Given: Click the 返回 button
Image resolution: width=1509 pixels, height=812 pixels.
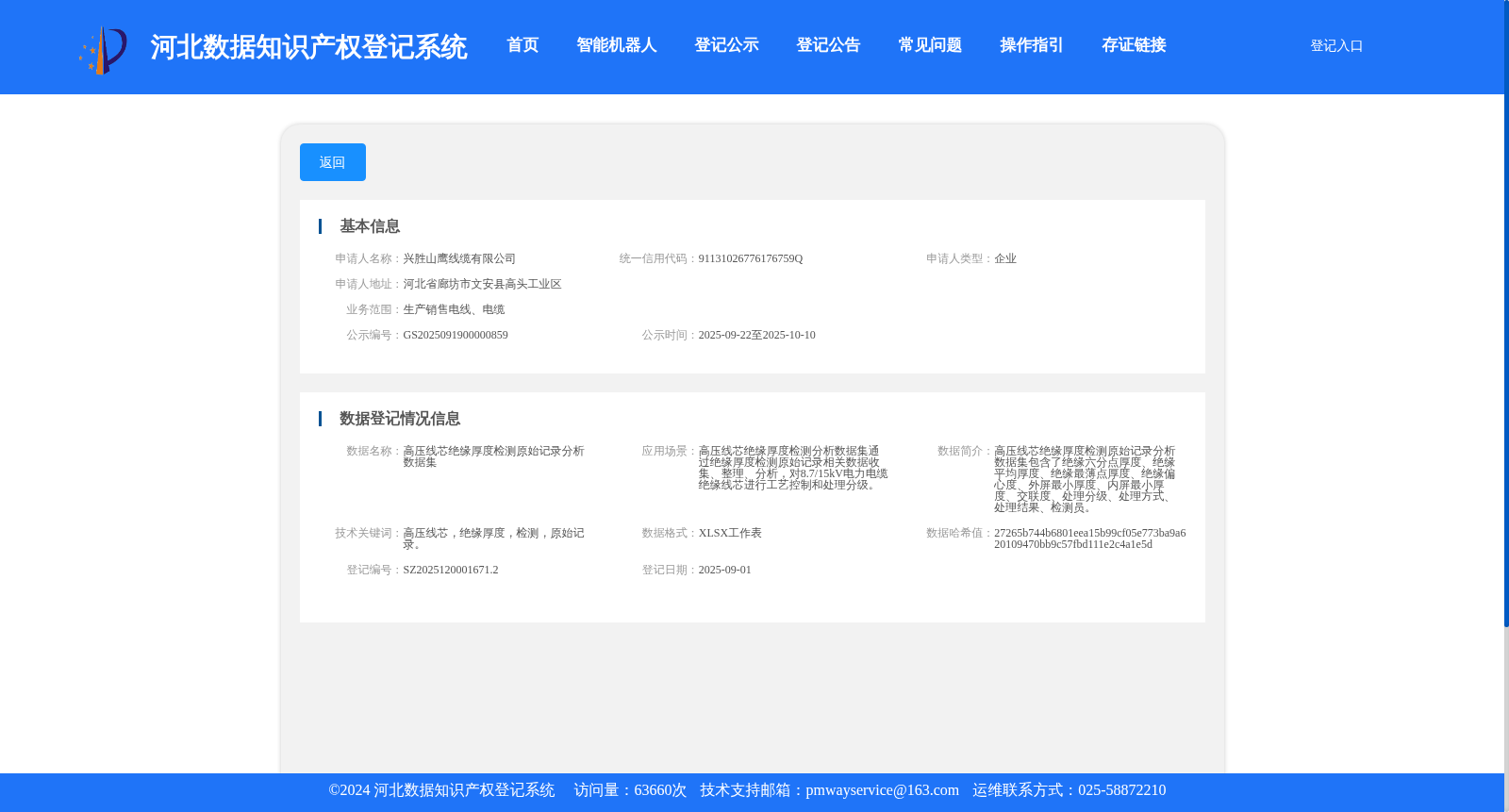Looking at the screenshot, I should [333, 162].
